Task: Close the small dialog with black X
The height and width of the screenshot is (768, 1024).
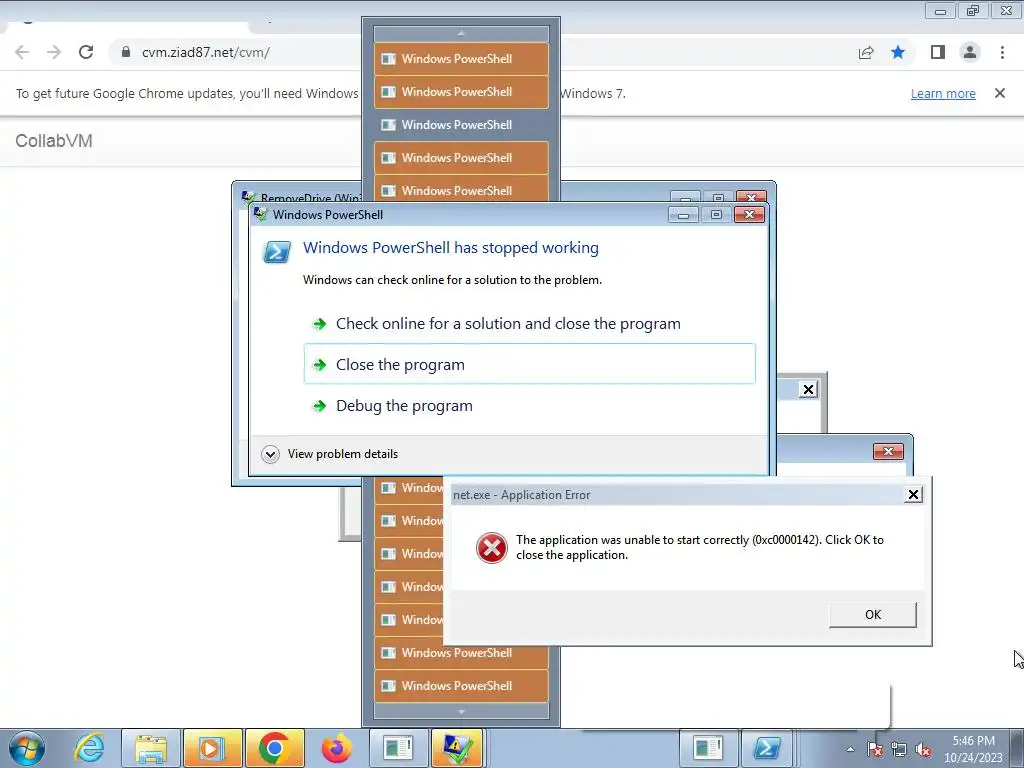Action: [808, 389]
